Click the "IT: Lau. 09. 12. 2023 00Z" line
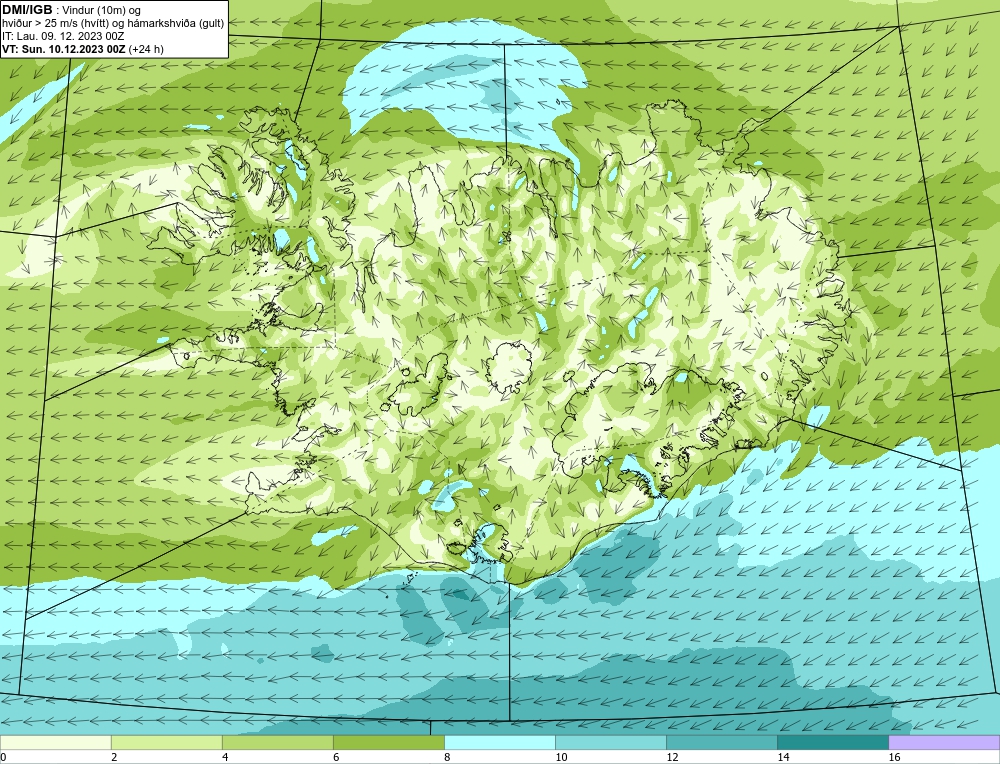The height and width of the screenshot is (764, 1000). point(62,36)
